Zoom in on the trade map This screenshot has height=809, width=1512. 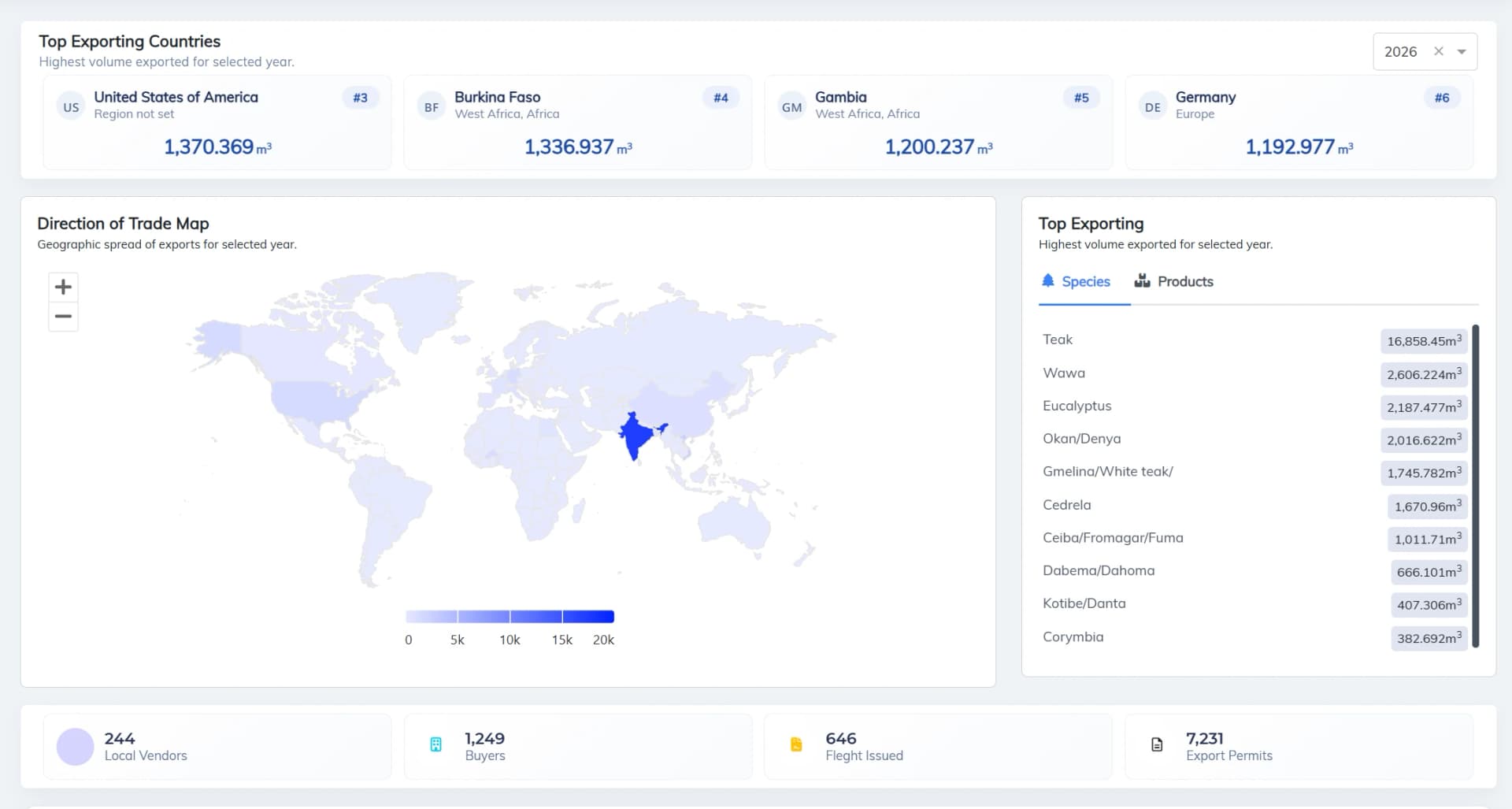coord(63,287)
